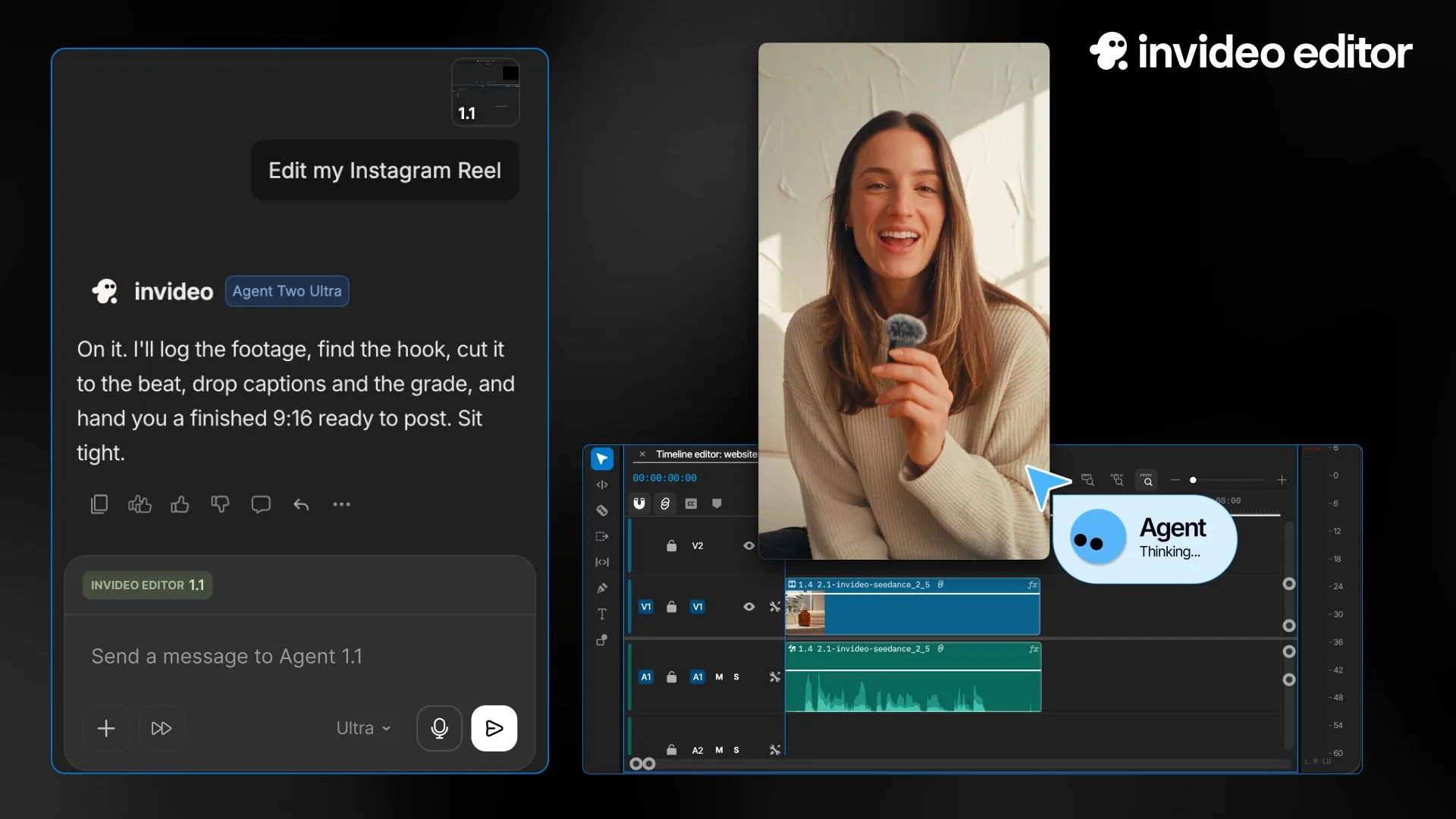Click the horizontal timeline scrollbar handle
Screen dimensions: 1456x819
click(642, 764)
